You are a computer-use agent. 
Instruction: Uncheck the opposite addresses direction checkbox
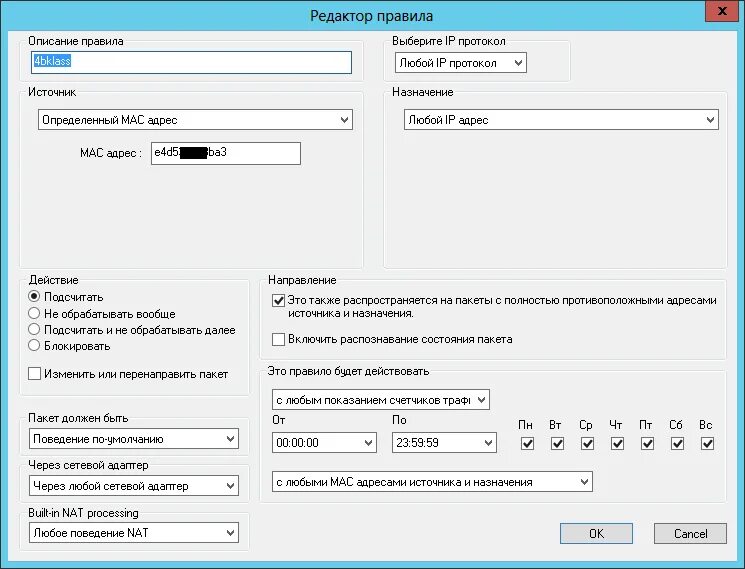[278, 300]
